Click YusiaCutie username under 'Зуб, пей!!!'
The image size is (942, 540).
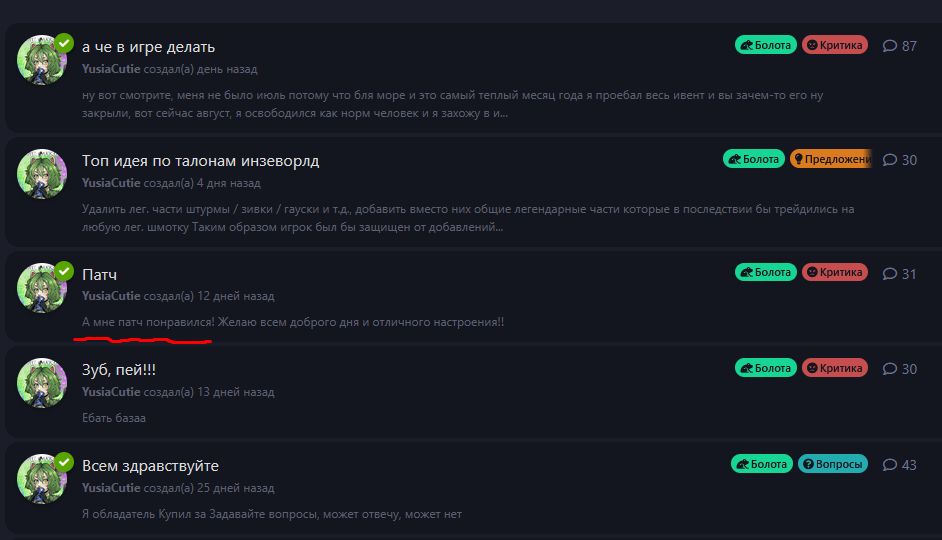(111, 392)
